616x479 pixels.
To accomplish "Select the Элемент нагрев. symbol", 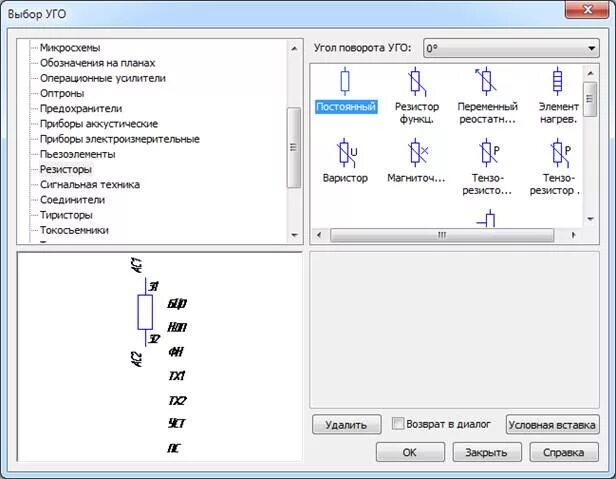I will pos(558,95).
